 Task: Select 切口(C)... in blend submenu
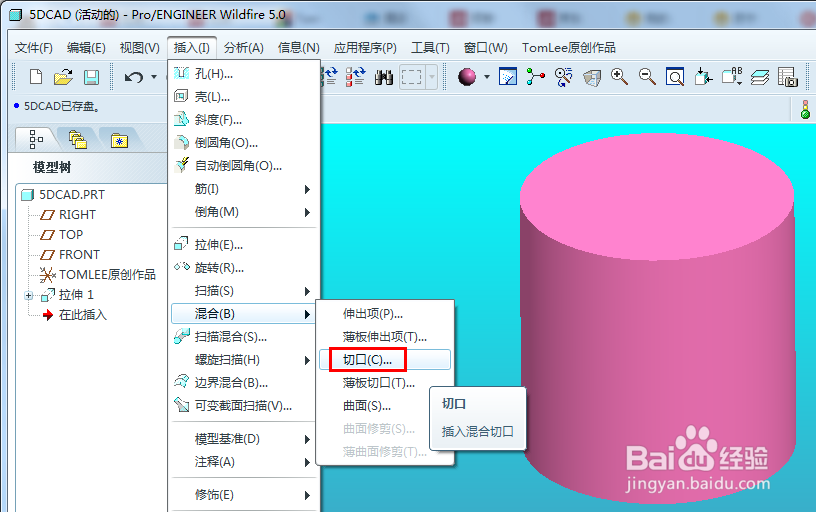pos(385,360)
